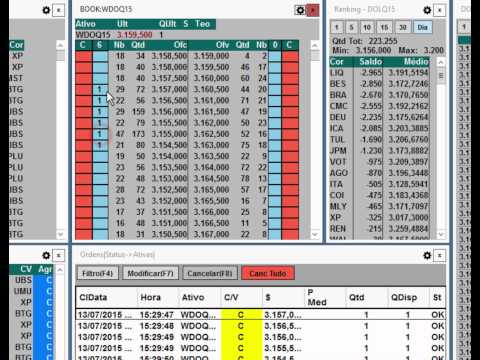480x360 pixels.
Task: Click yellow C cell of 15:29:47 order
Action: point(241,315)
